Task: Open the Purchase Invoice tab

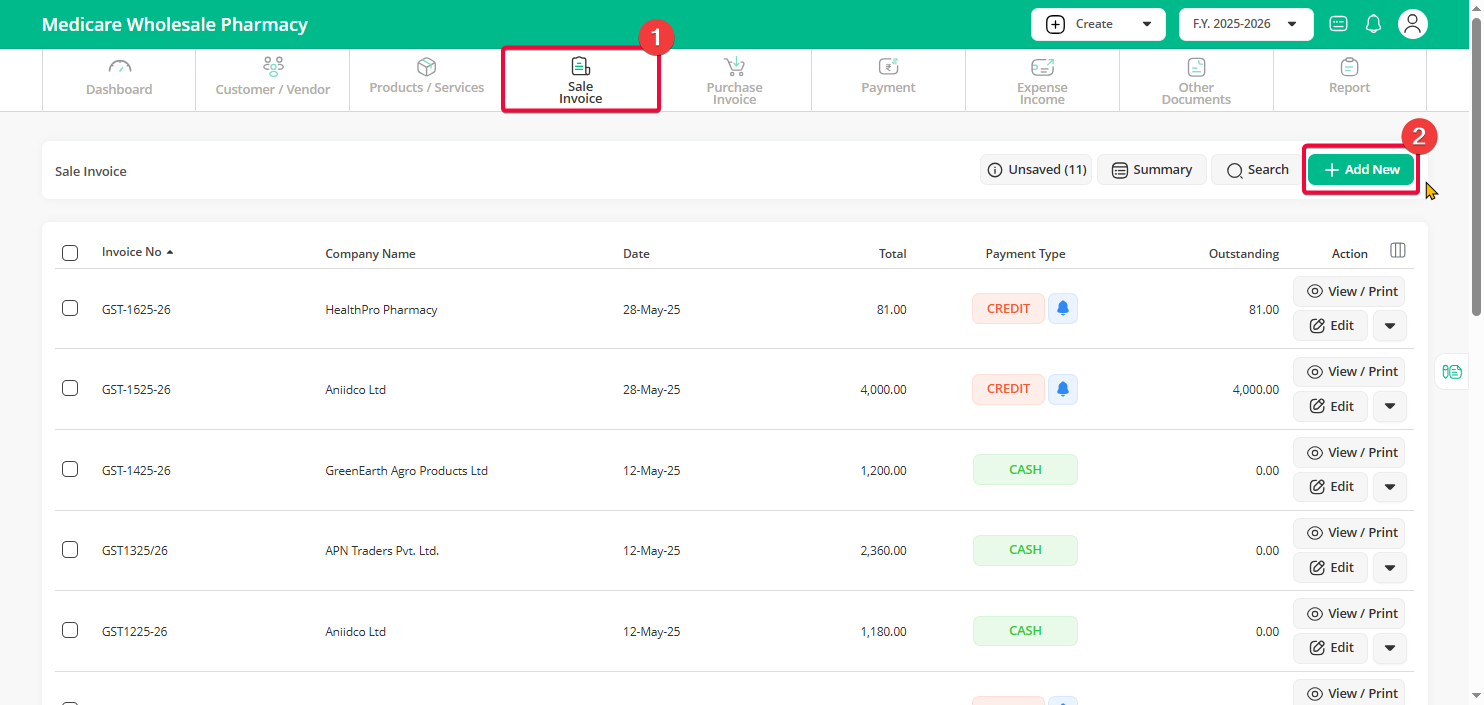Action: (x=735, y=81)
